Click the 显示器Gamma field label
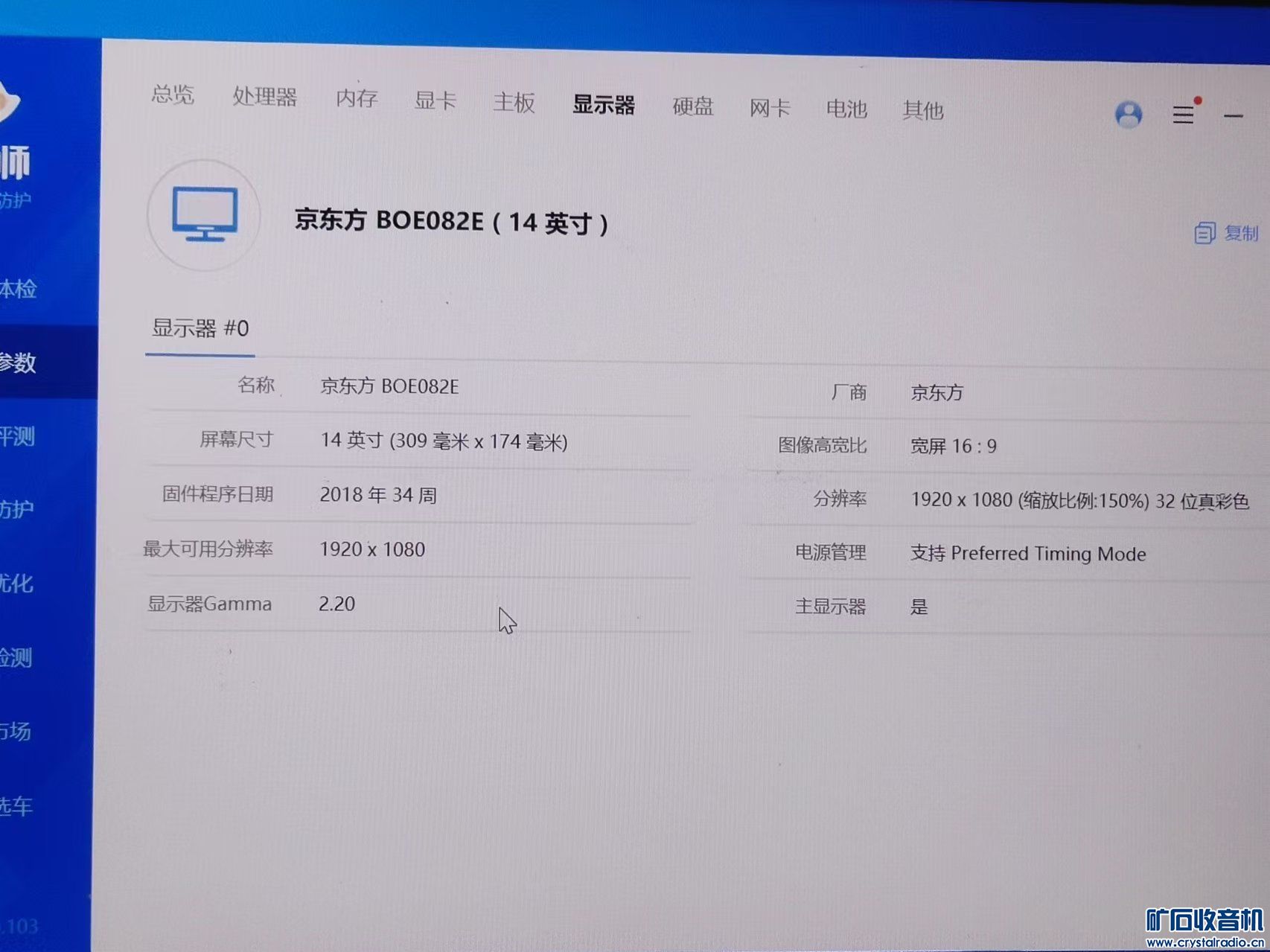1270x952 pixels. (209, 604)
